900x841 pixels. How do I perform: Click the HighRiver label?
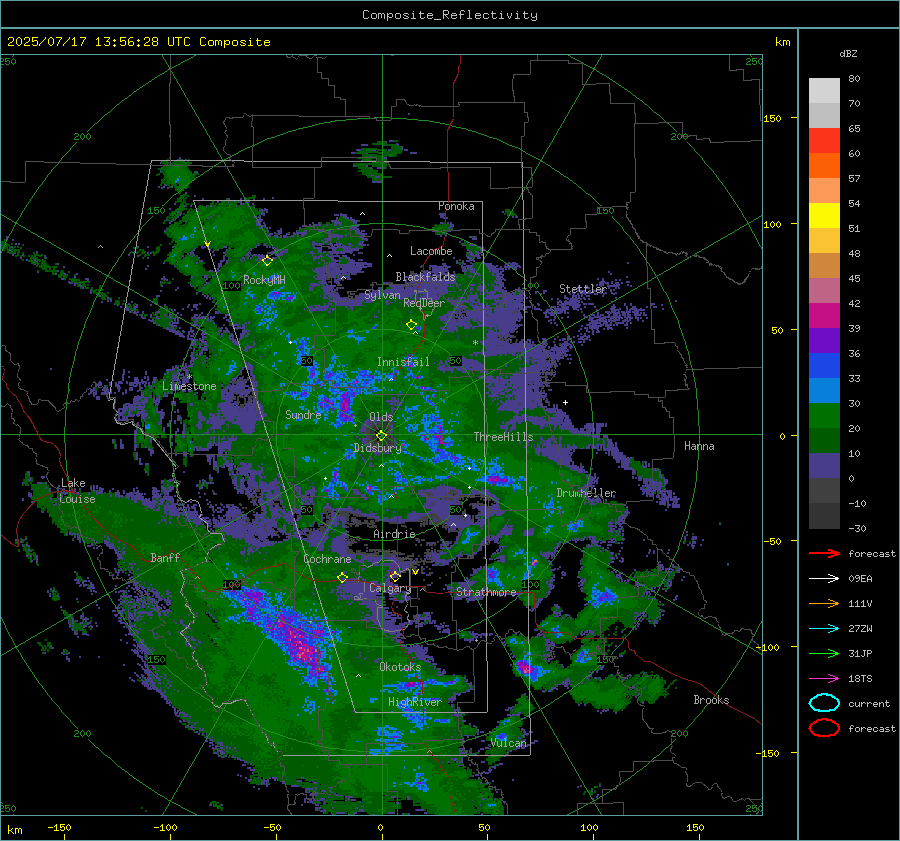[415, 702]
